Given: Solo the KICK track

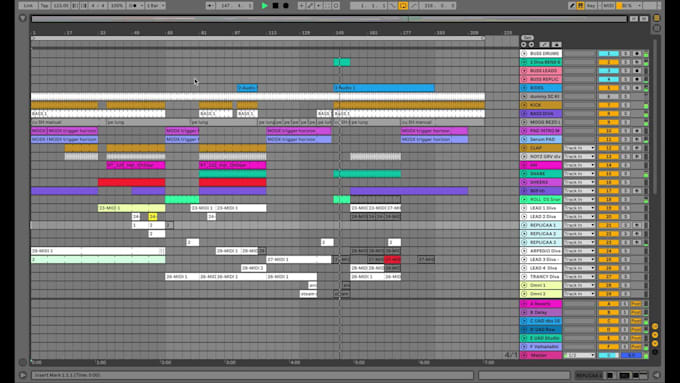Looking at the screenshot, I should [625, 105].
